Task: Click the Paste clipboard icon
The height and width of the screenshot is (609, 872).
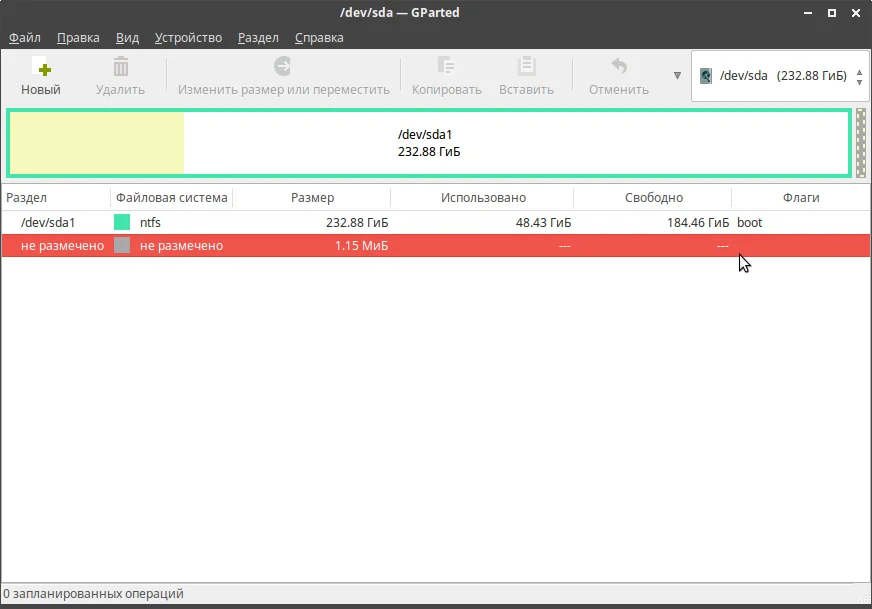Action: pyautogui.click(x=526, y=66)
